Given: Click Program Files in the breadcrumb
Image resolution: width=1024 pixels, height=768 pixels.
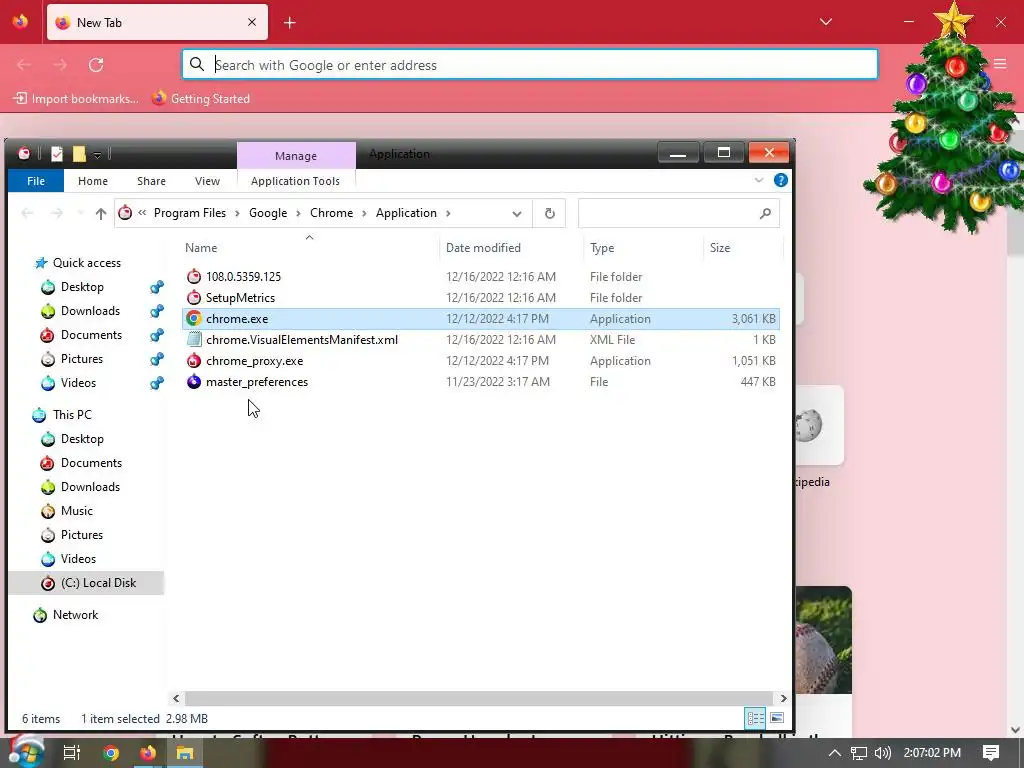Looking at the screenshot, I should click(190, 214).
